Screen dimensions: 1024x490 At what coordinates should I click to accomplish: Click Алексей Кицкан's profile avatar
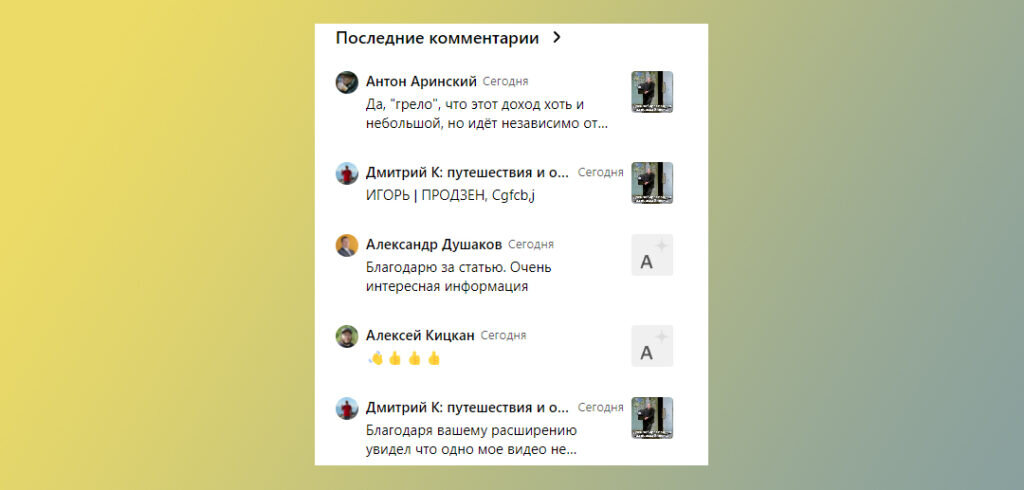click(347, 336)
